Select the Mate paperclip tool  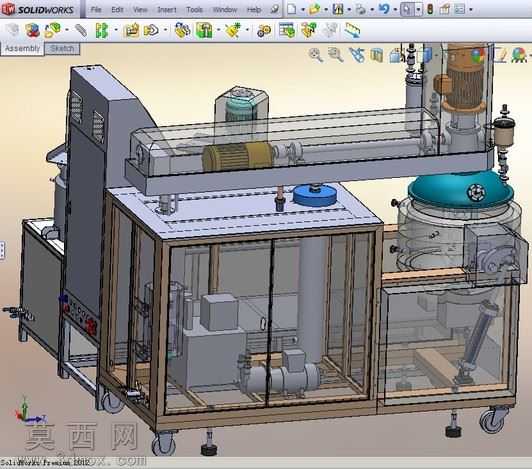point(81,31)
